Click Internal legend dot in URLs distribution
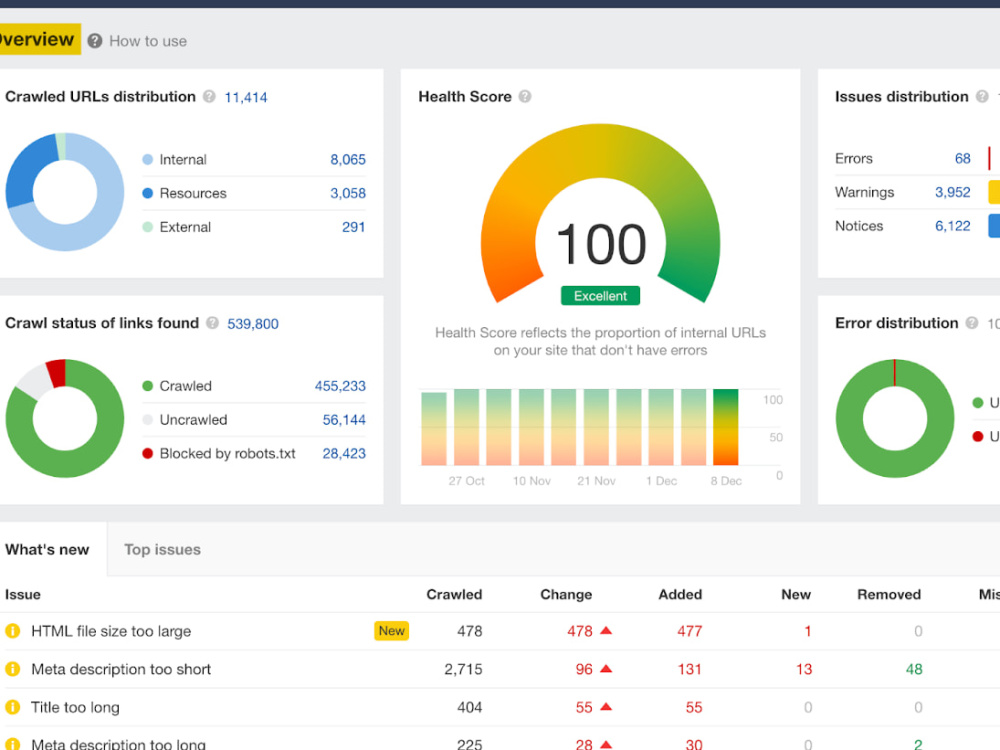The width and height of the screenshot is (1000, 750). pos(147,159)
